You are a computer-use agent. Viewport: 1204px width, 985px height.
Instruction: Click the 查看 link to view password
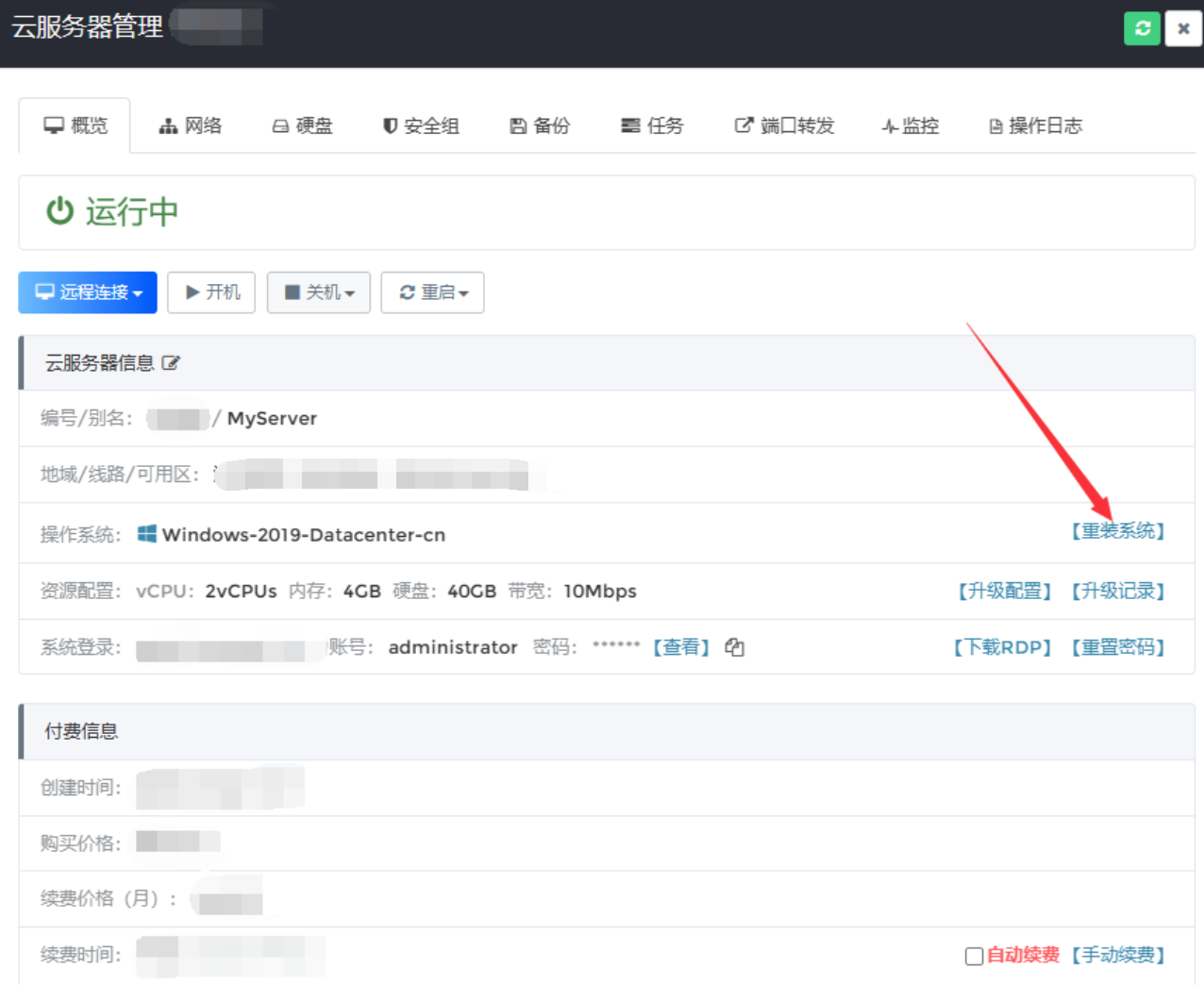[x=681, y=647]
